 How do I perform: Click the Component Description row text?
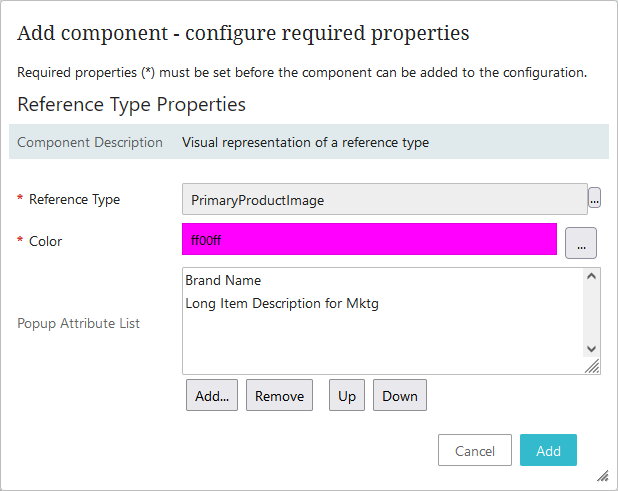pyautogui.click(x=305, y=142)
